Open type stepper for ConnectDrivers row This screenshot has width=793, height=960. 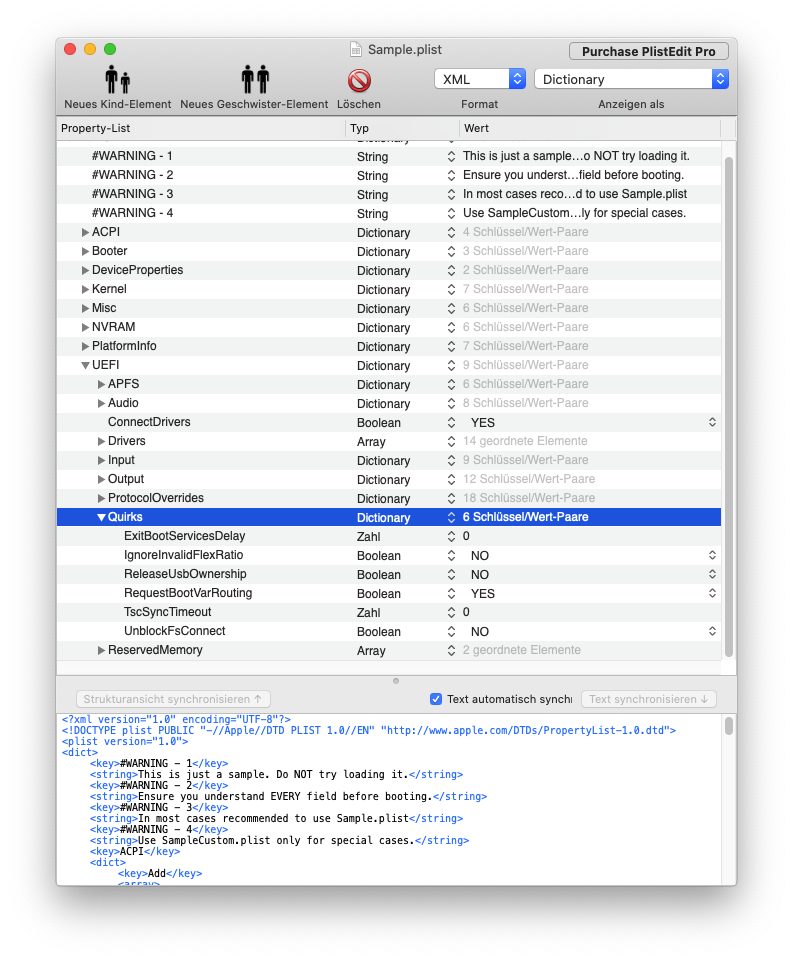[450, 423]
